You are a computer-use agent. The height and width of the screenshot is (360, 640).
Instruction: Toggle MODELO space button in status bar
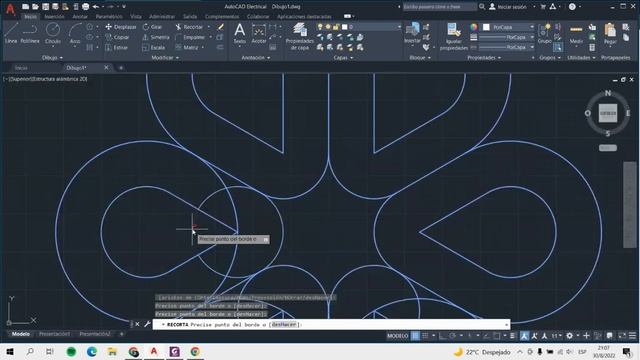pyautogui.click(x=398, y=336)
